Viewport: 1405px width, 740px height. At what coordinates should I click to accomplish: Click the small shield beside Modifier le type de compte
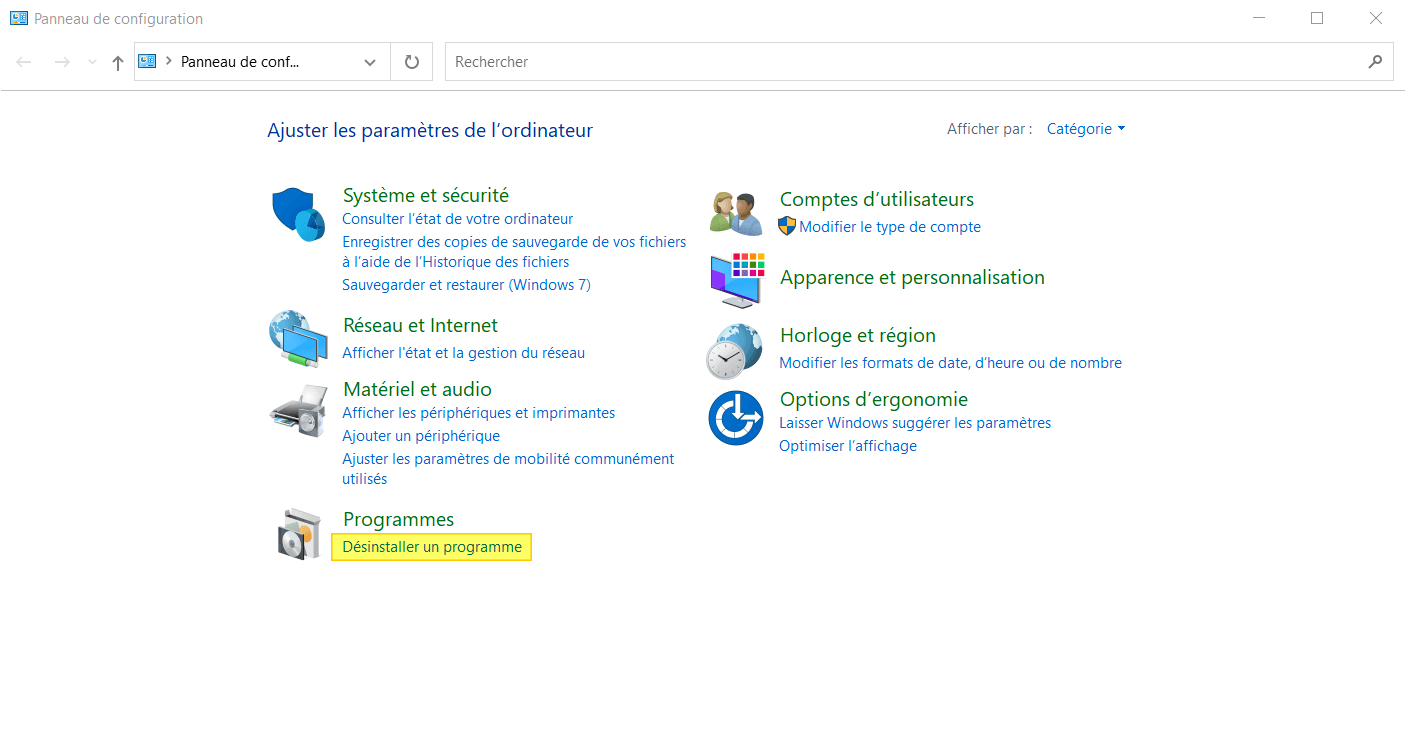[786, 227]
